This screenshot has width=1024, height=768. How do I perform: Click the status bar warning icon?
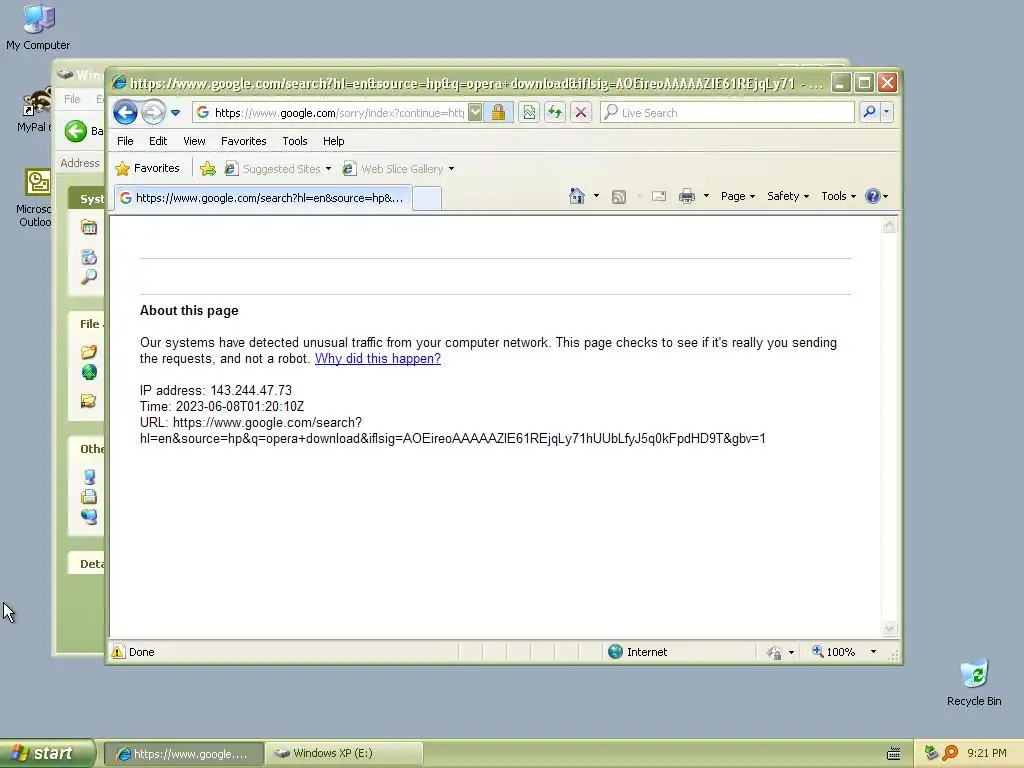[x=118, y=652]
